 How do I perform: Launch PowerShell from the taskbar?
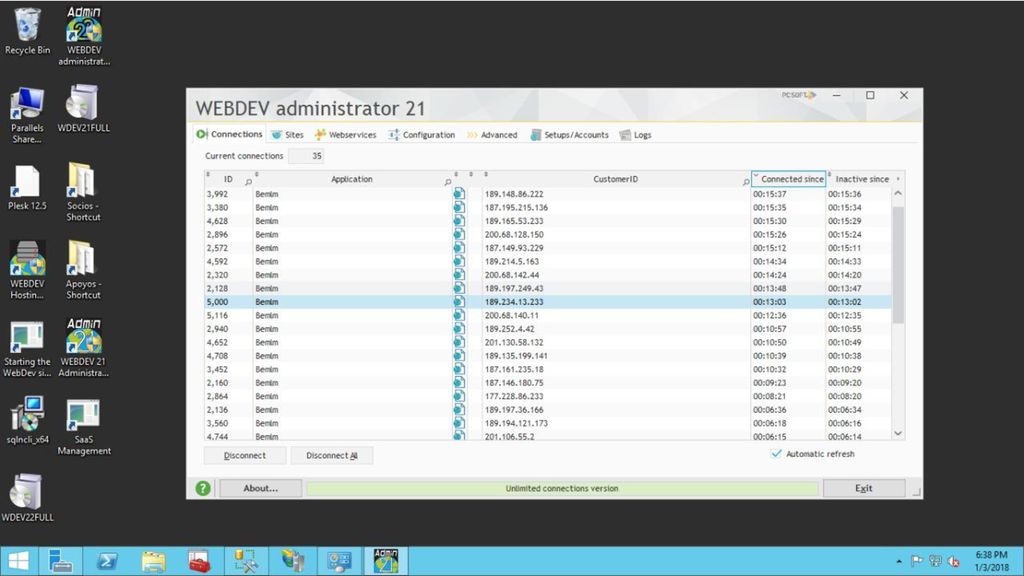(107, 561)
